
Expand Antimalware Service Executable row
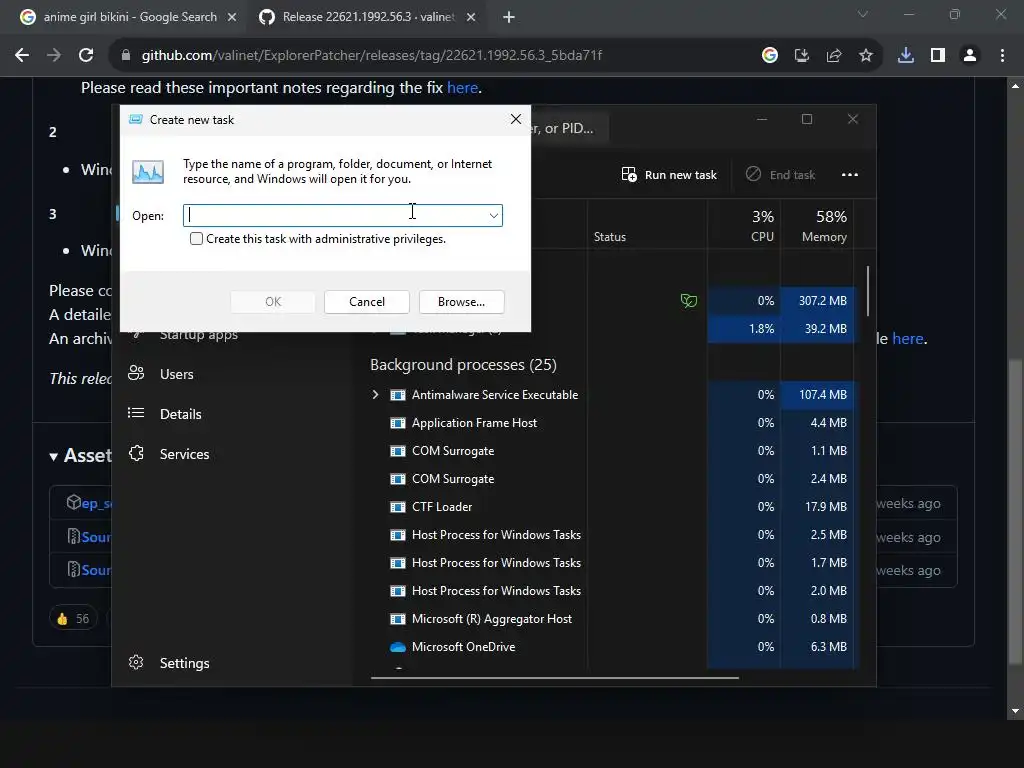coord(375,394)
